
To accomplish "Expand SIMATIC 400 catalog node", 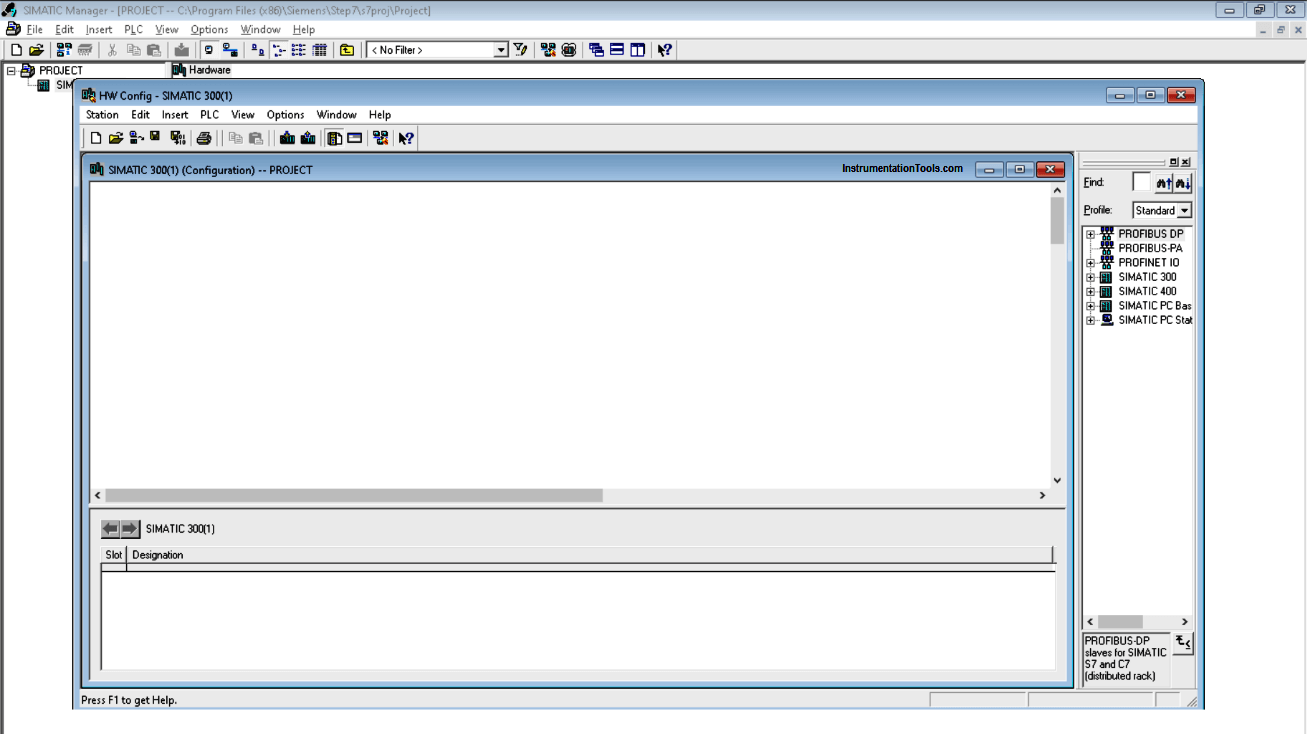I will pos(1091,292).
